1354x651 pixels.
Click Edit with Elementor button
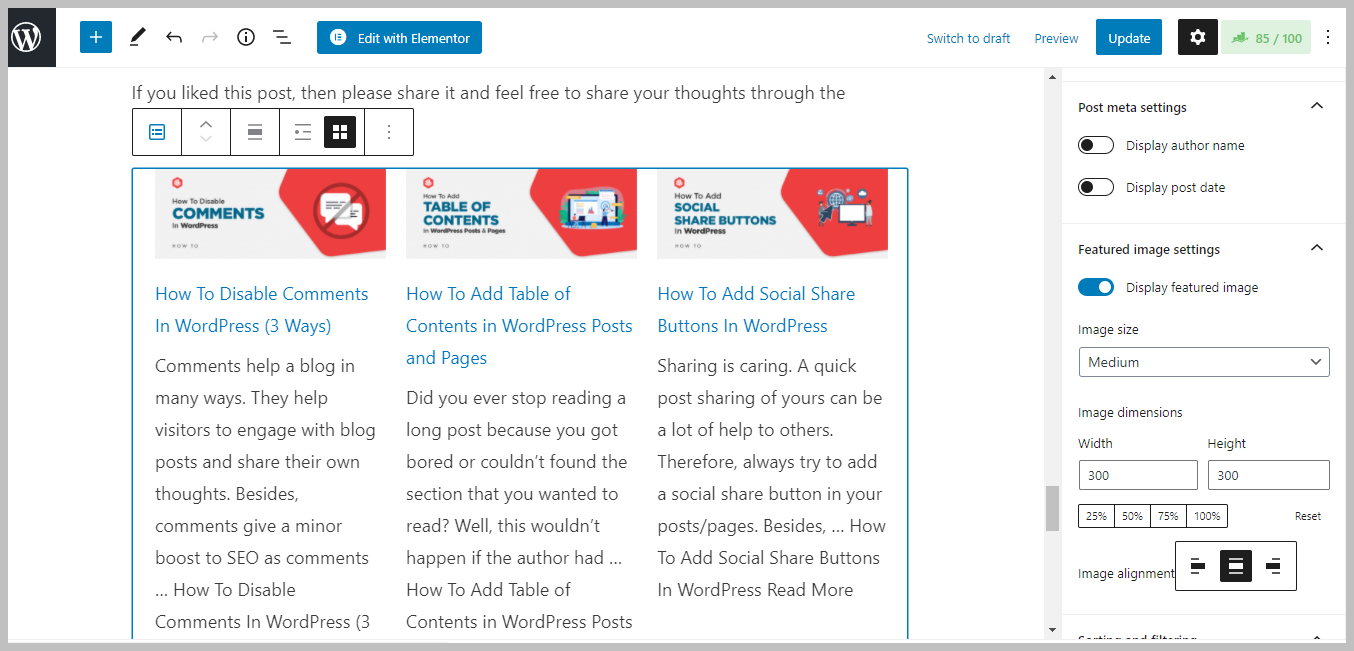[400, 38]
